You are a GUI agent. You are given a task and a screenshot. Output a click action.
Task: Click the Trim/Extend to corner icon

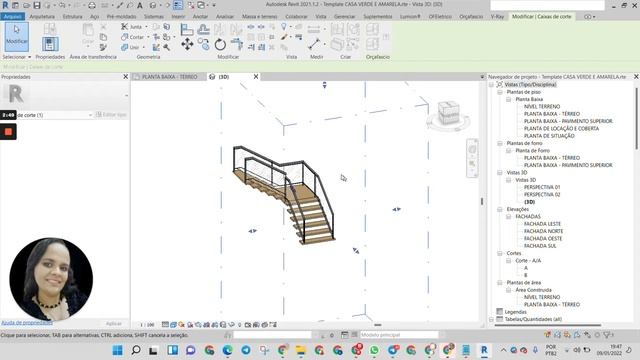[x=237, y=44]
